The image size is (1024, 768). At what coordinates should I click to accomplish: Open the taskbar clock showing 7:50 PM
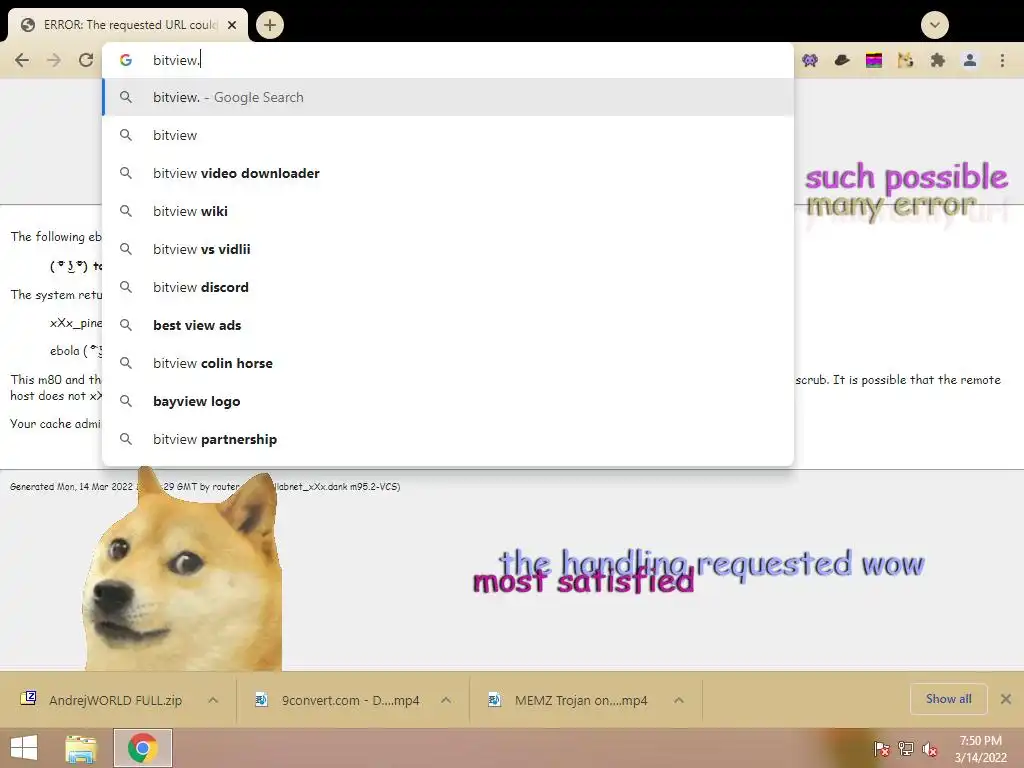980,749
